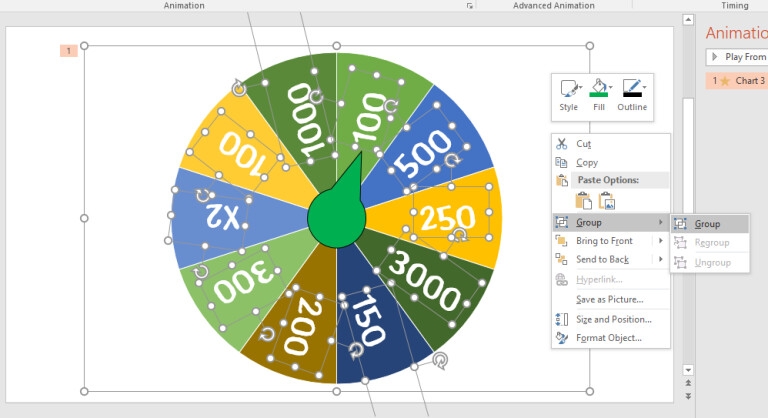Expand the Outline color dropdown arrow
Viewport: 768px width, 418px height.
coord(645,88)
